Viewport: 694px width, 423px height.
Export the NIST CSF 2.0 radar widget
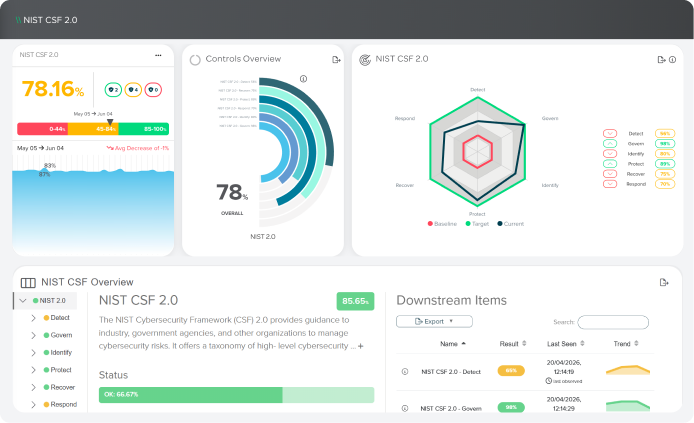(x=662, y=60)
